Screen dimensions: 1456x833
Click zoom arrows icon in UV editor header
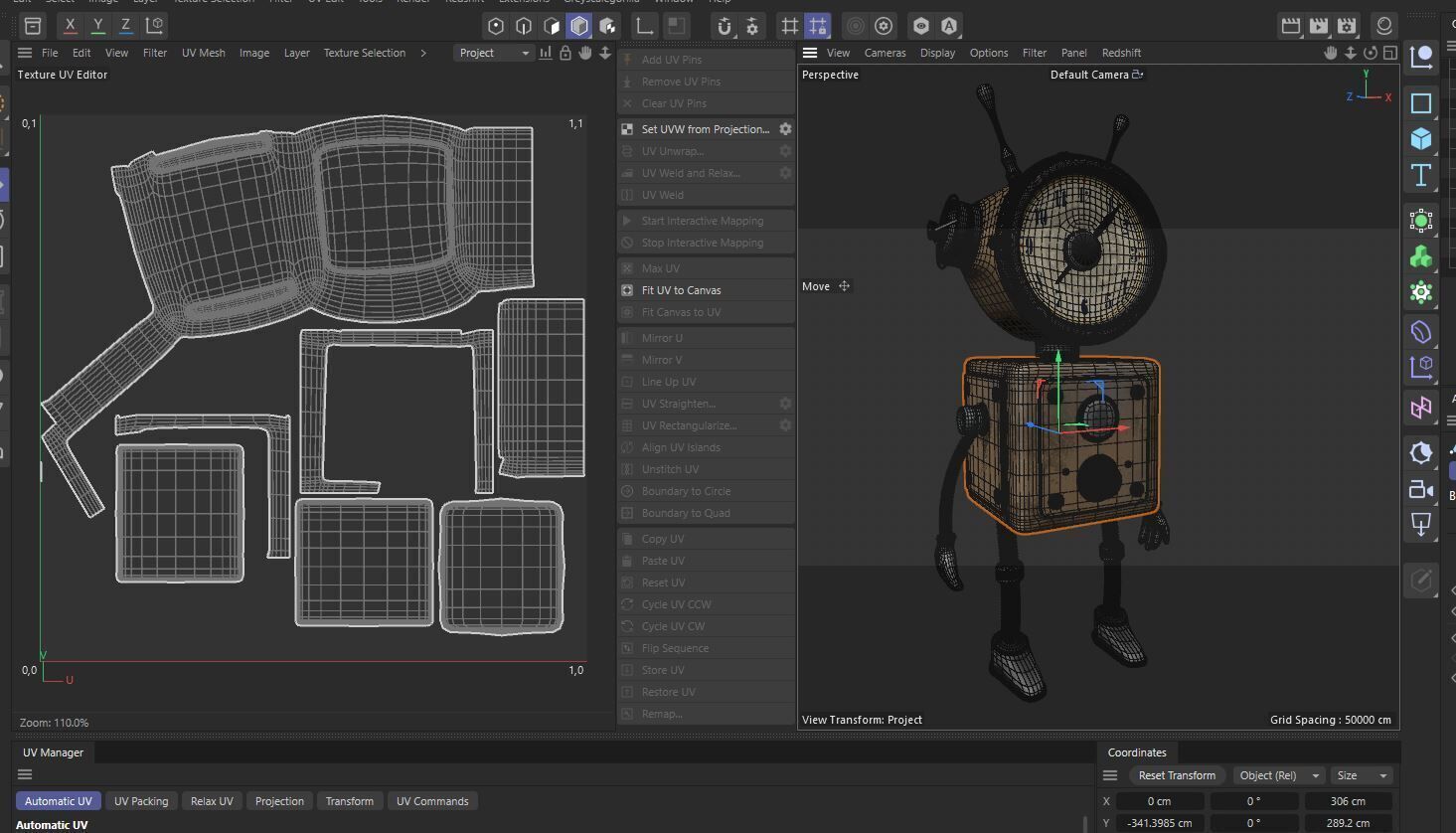[604, 53]
